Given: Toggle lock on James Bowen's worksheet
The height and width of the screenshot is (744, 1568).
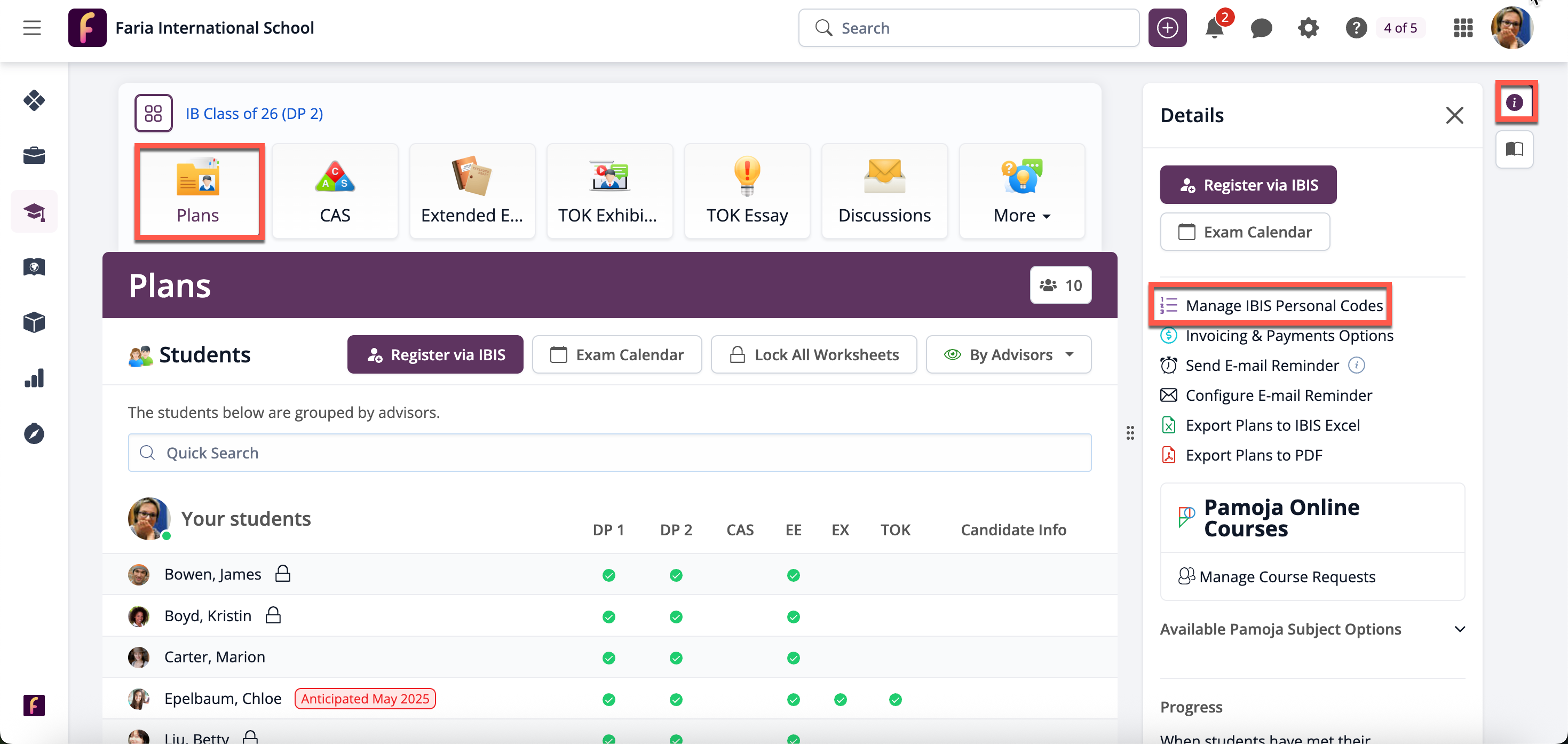Looking at the screenshot, I should 282,574.
